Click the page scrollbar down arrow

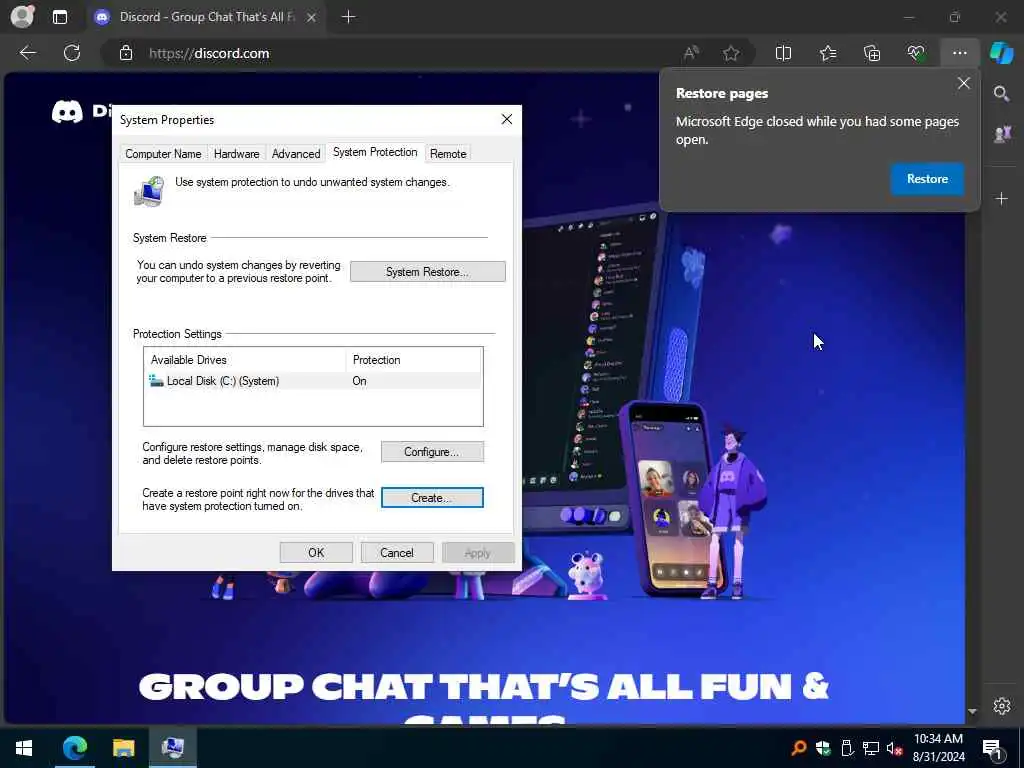coord(972,711)
